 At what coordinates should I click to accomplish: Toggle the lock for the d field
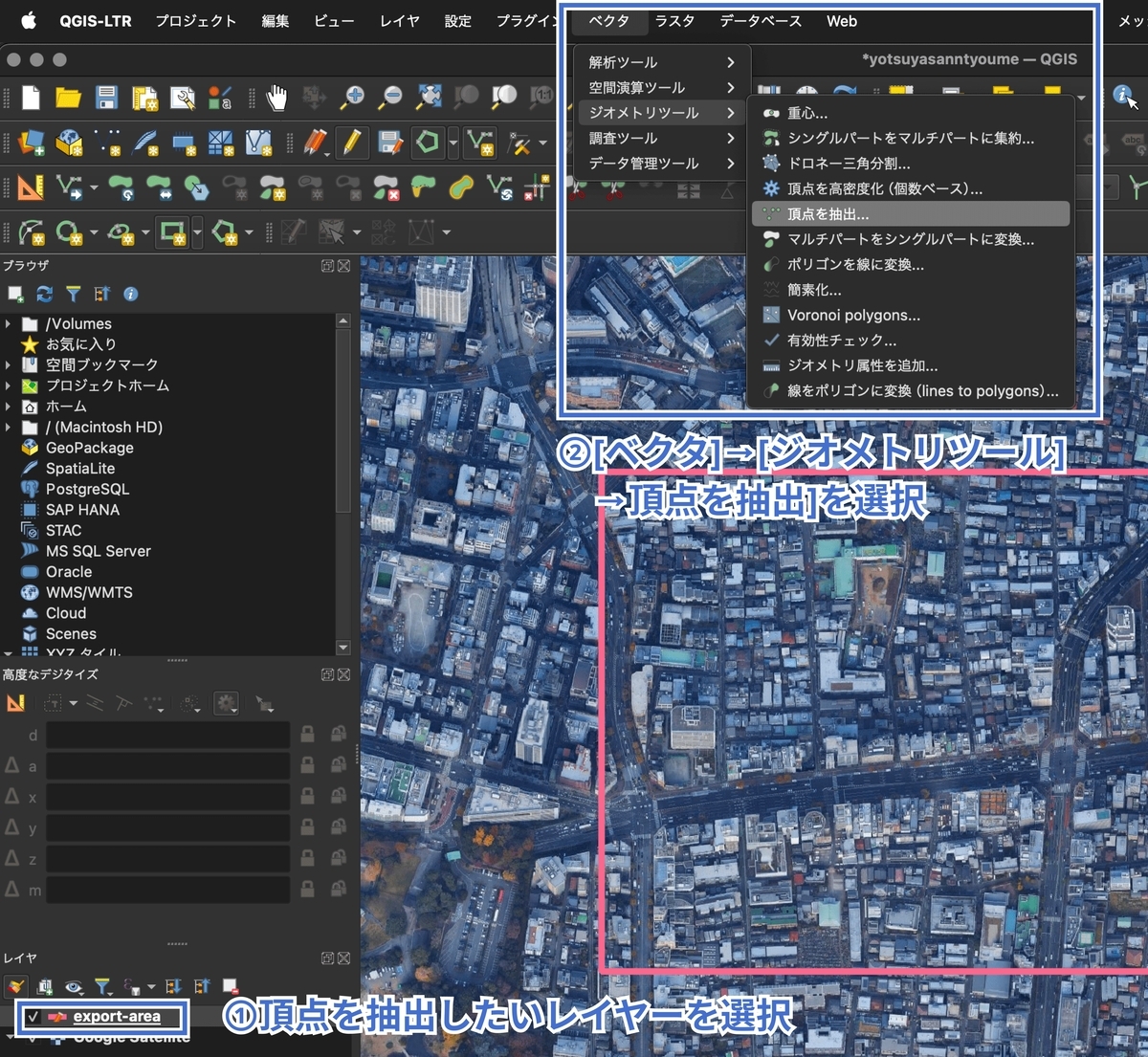pyautogui.click(x=308, y=735)
